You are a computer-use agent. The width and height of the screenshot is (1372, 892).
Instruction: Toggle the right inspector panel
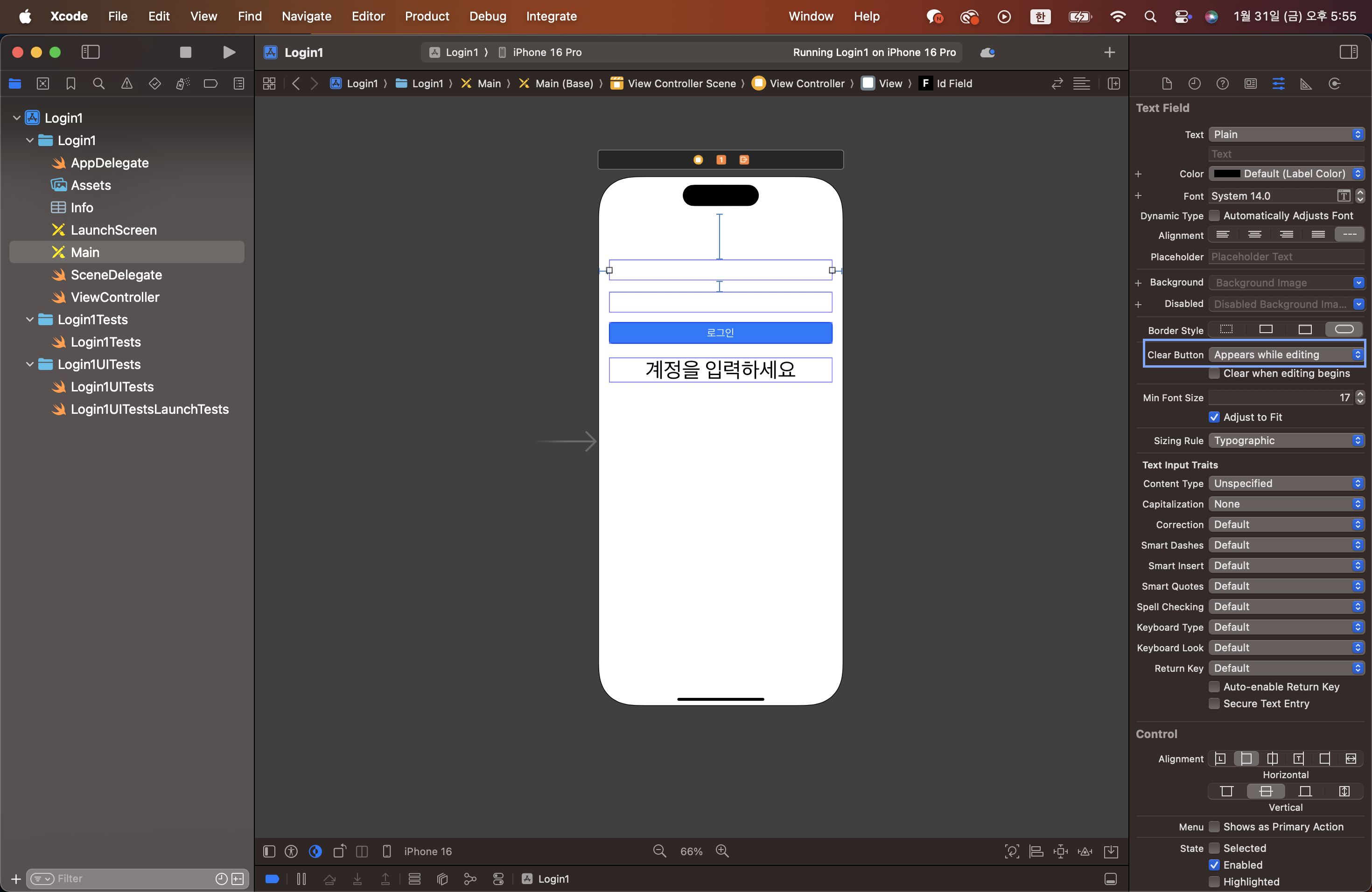tap(1348, 52)
